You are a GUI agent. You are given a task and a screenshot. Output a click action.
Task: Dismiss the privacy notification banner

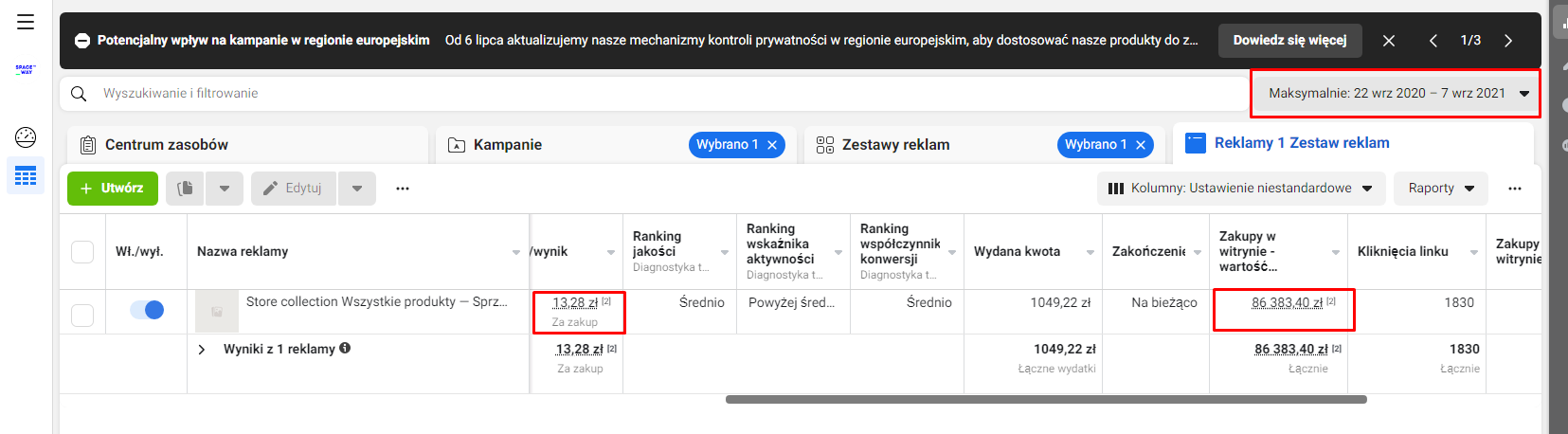pyautogui.click(x=1388, y=41)
